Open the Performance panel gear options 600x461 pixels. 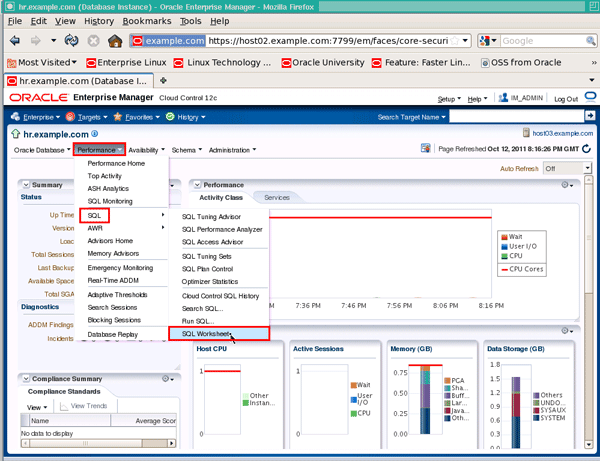pyautogui.click(x=567, y=185)
